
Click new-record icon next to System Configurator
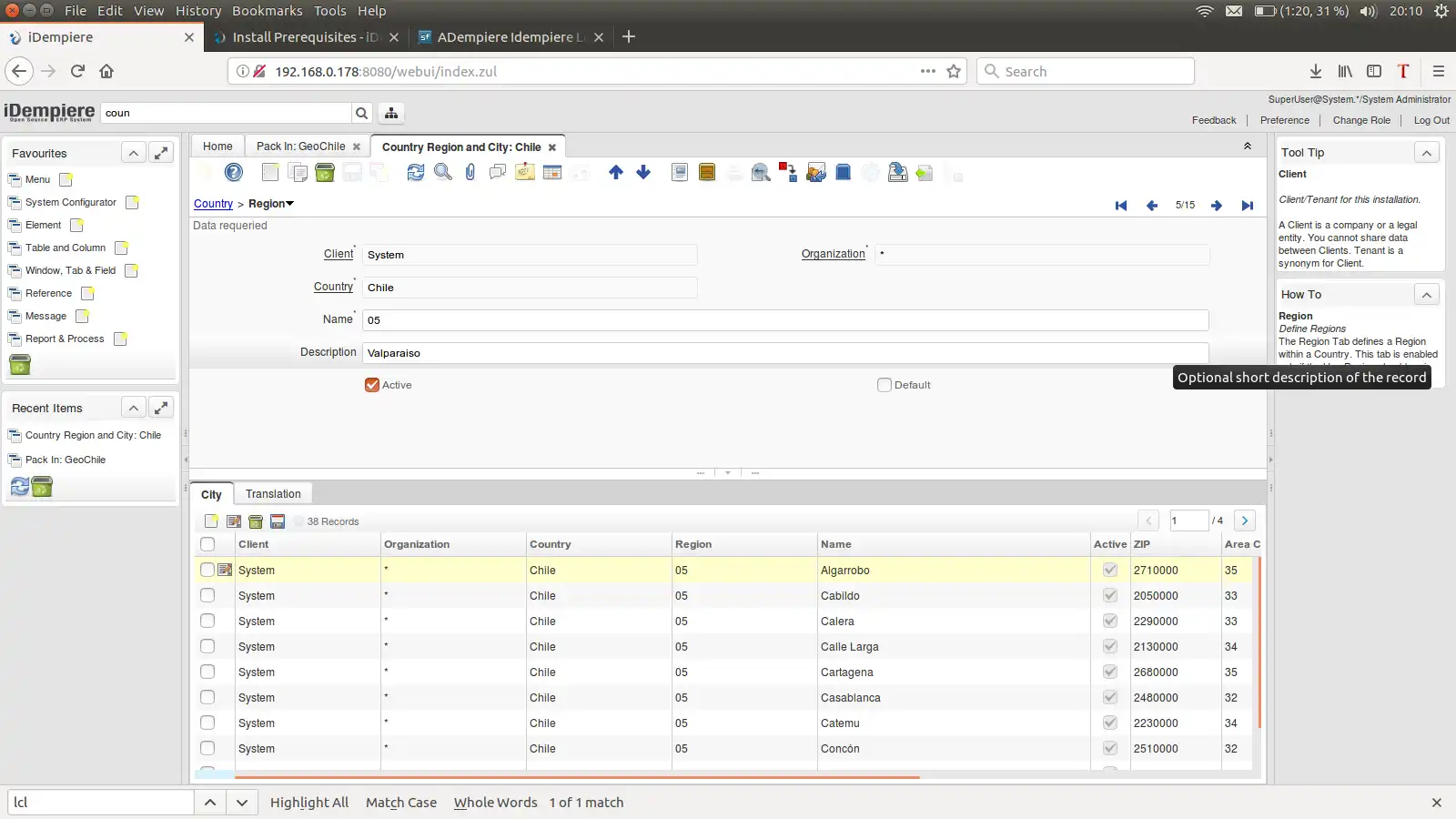pos(132,202)
